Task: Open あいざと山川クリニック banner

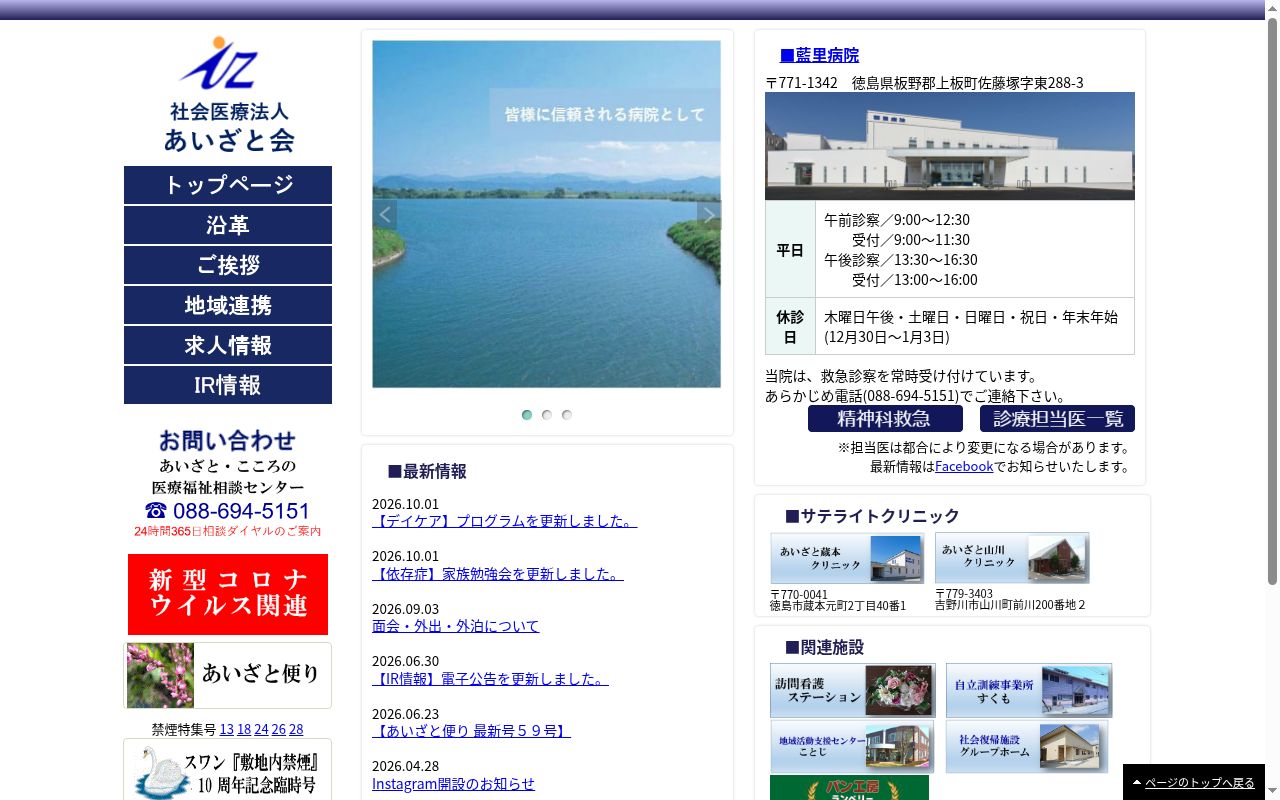Action: point(1012,558)
